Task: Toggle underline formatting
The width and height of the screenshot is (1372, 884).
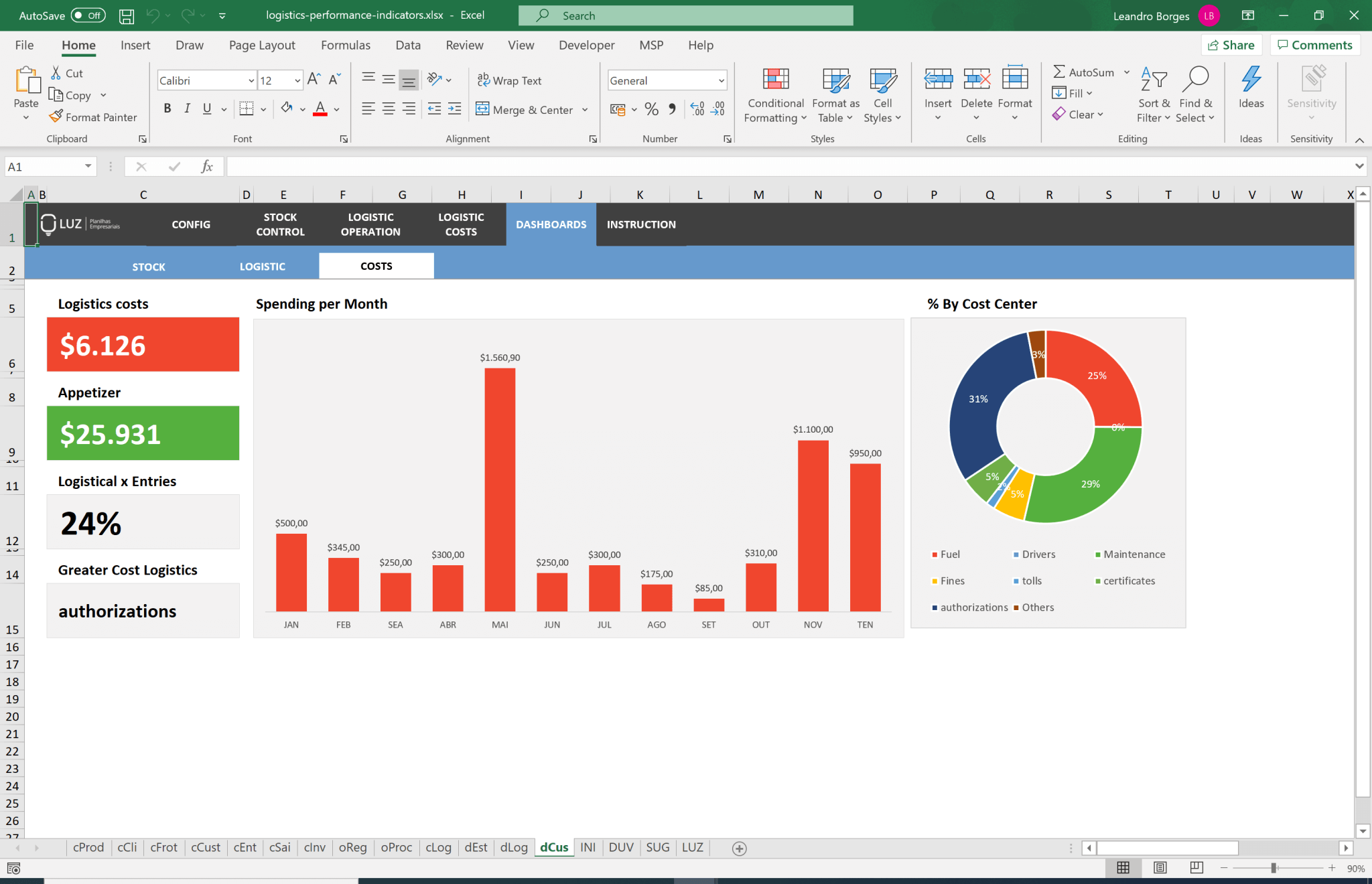Action: click(x=208, y=108)
